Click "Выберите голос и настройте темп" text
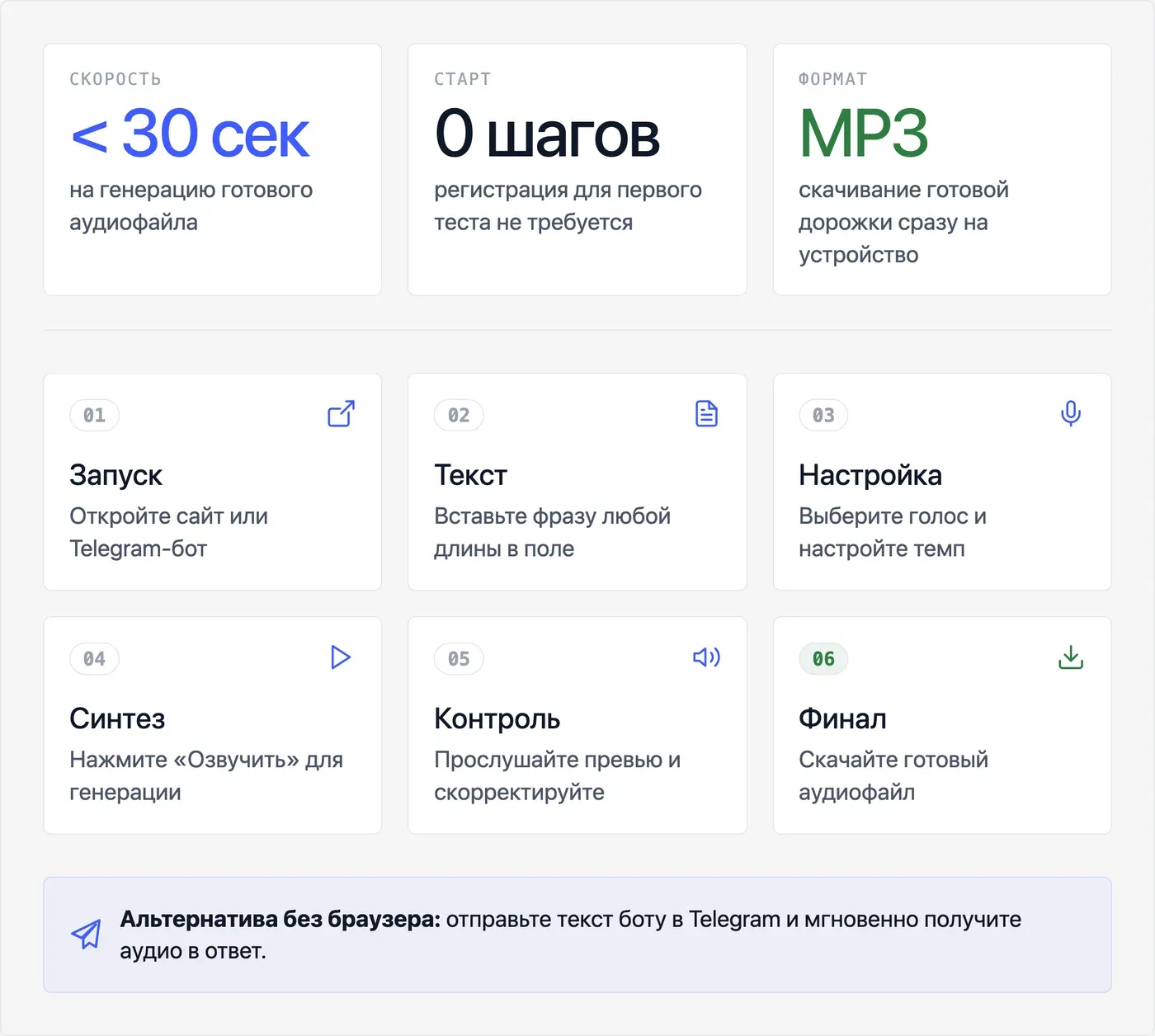 click(x=893, y=532)
